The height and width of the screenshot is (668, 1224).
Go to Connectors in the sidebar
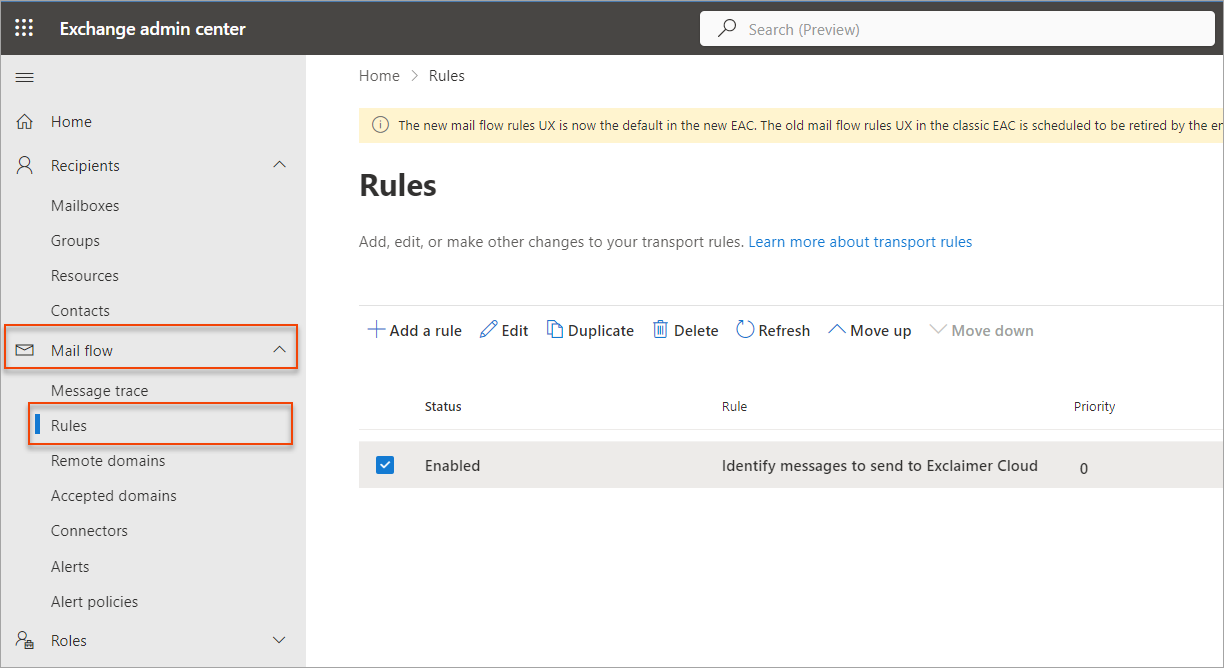89,531
